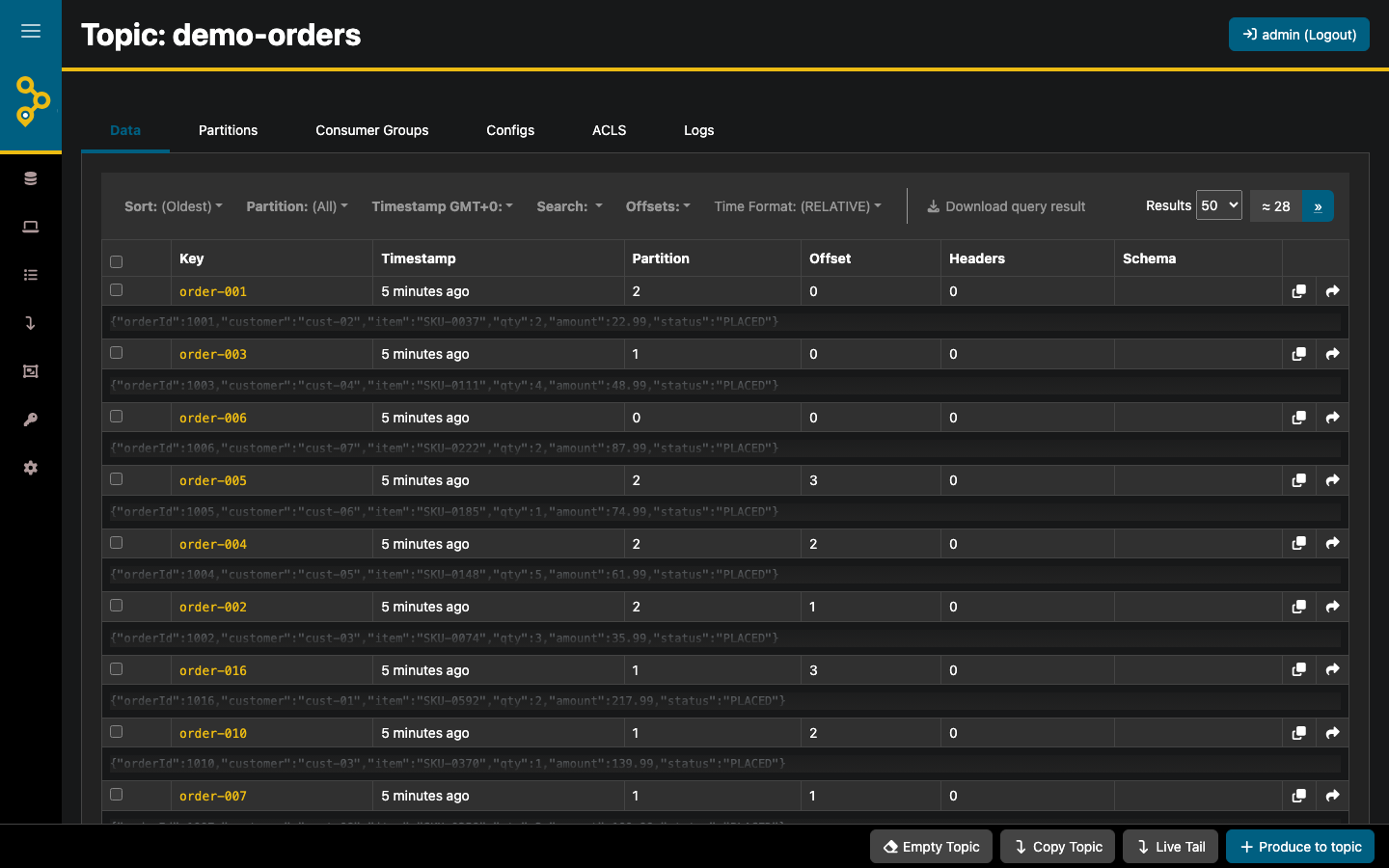Viewport: 1389px width, 868px height.
Task: Click the Empty Topic button
Action: [932, 847]
